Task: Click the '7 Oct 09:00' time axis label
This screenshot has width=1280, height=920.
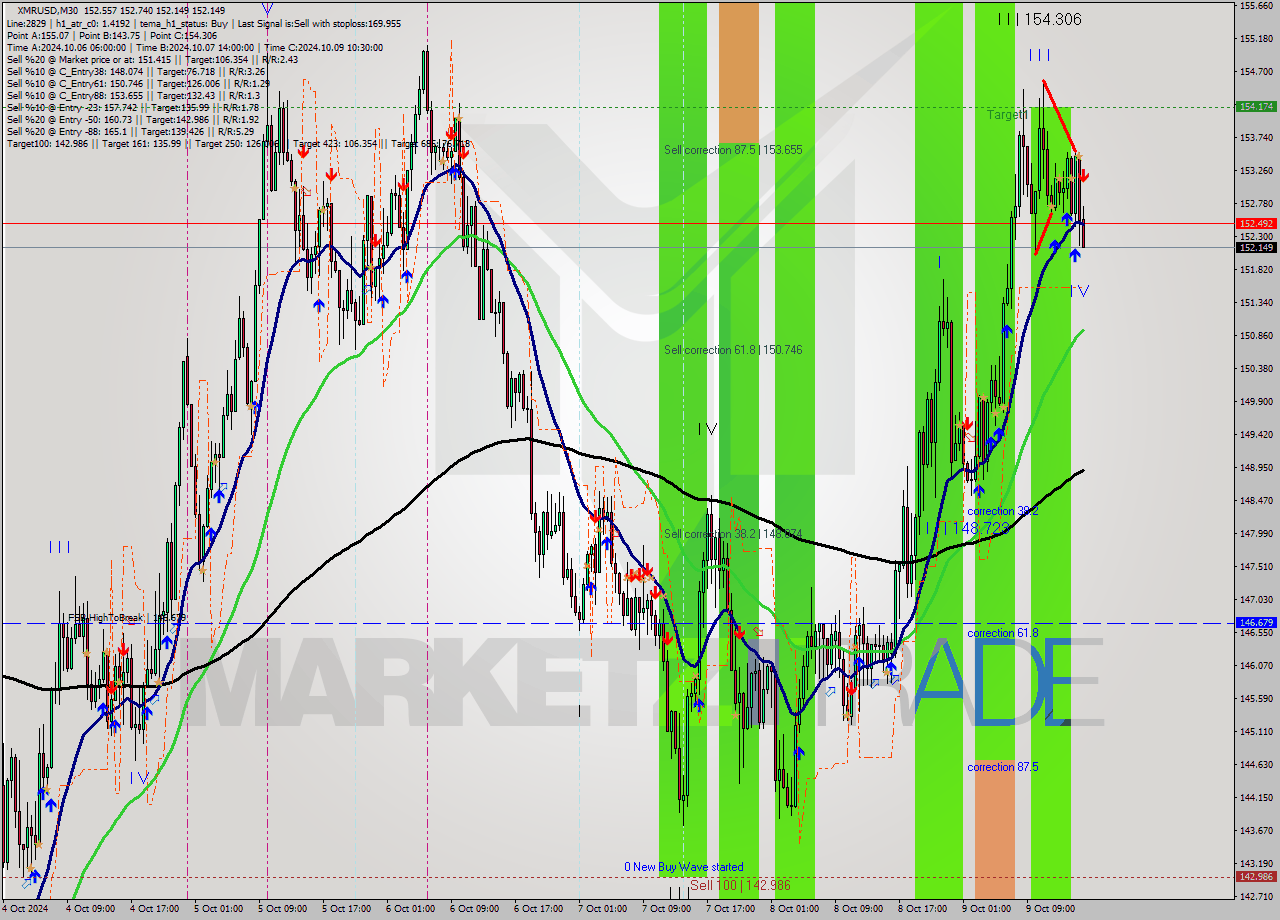Action: [x=668, y=909]
